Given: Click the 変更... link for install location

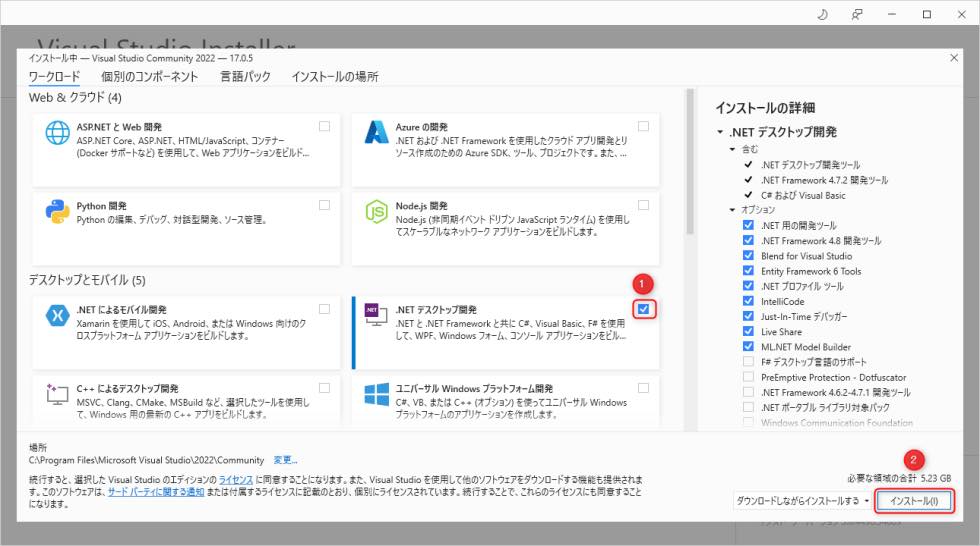Looking at the screenshot, I should [x=286, y=460].
